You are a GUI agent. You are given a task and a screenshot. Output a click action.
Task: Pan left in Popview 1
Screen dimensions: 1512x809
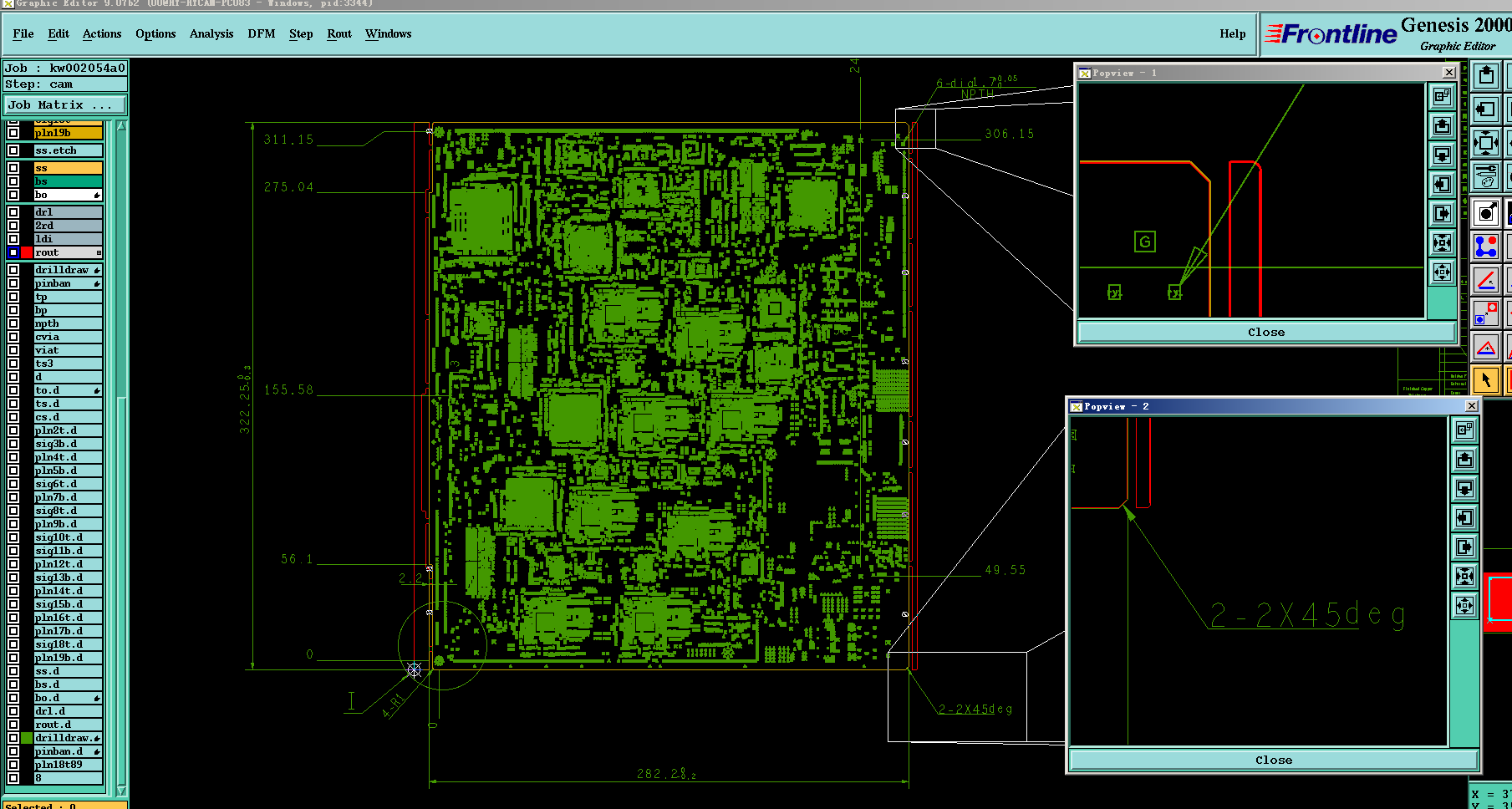1442,184
